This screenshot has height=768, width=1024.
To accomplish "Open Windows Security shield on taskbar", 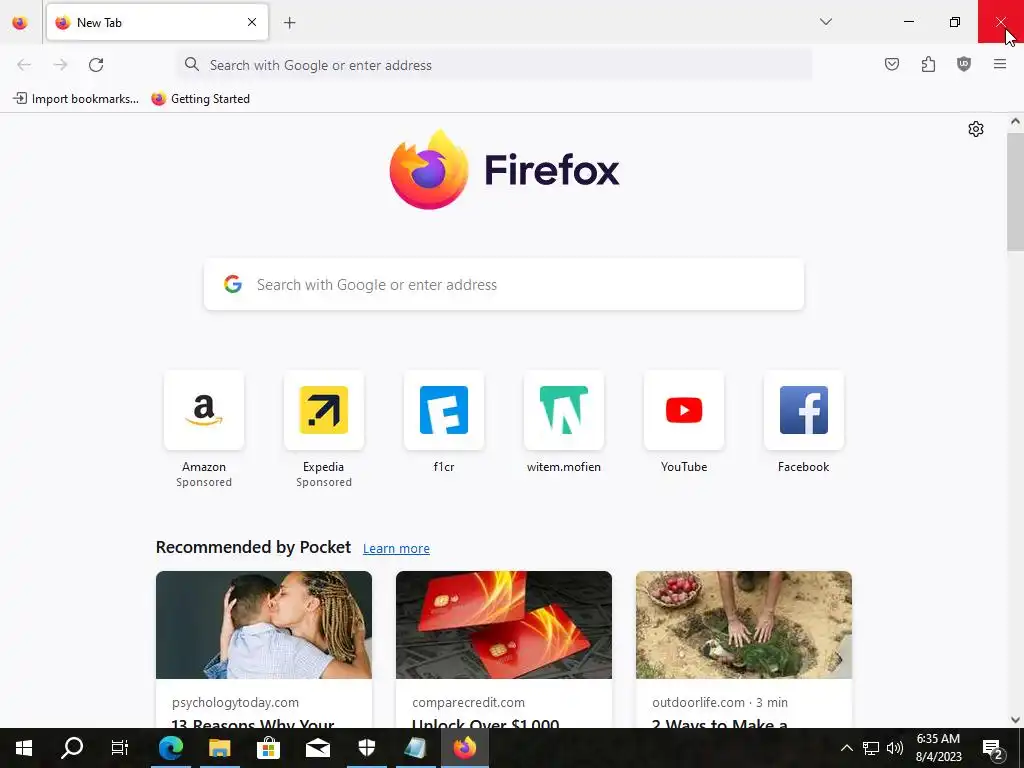I will click(x=366, y=748).
